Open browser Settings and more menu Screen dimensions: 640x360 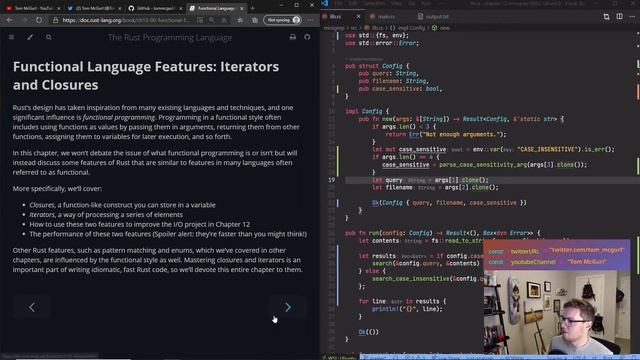click(311, 20)
